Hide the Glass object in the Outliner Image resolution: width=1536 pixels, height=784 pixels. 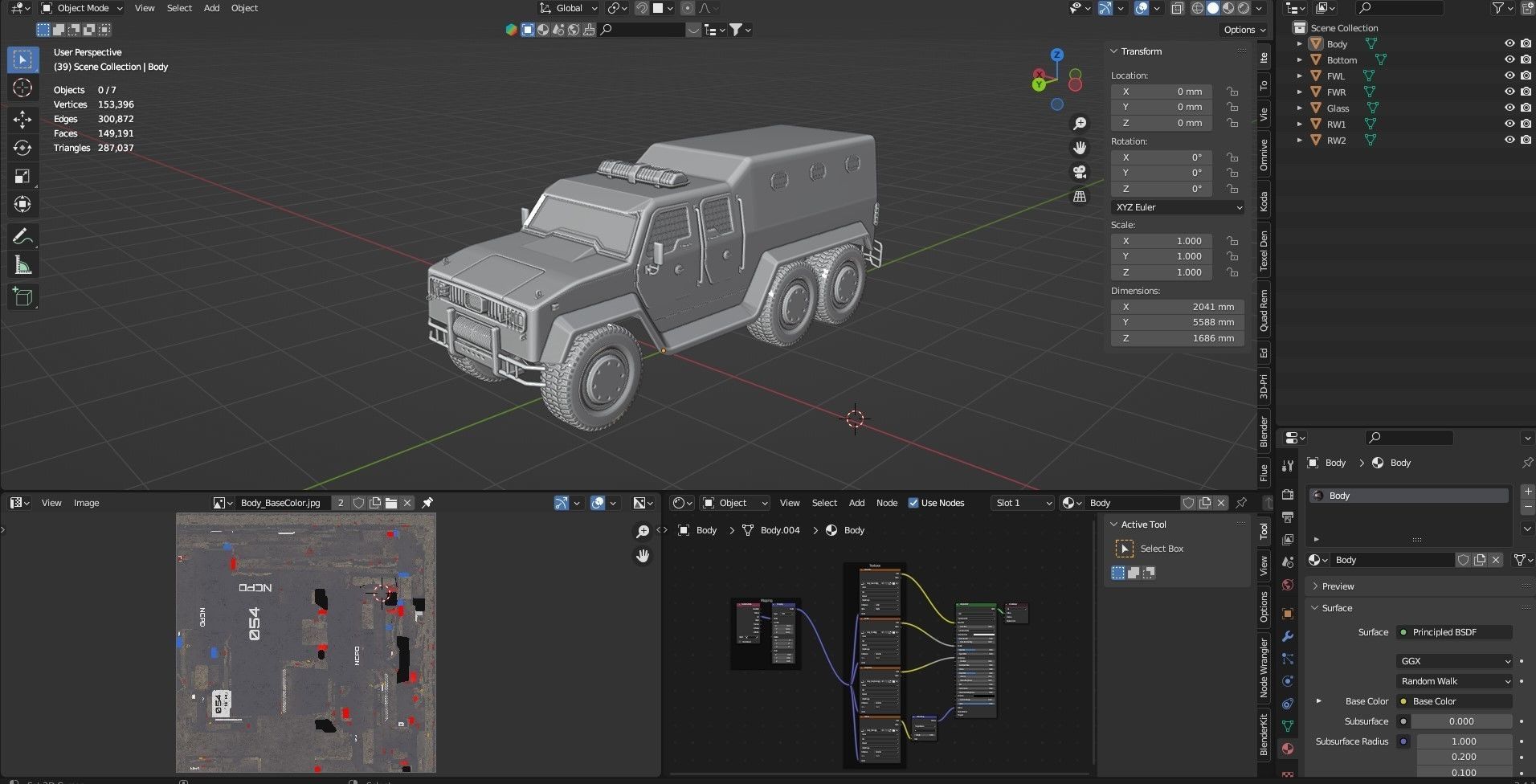point(1509,108)
